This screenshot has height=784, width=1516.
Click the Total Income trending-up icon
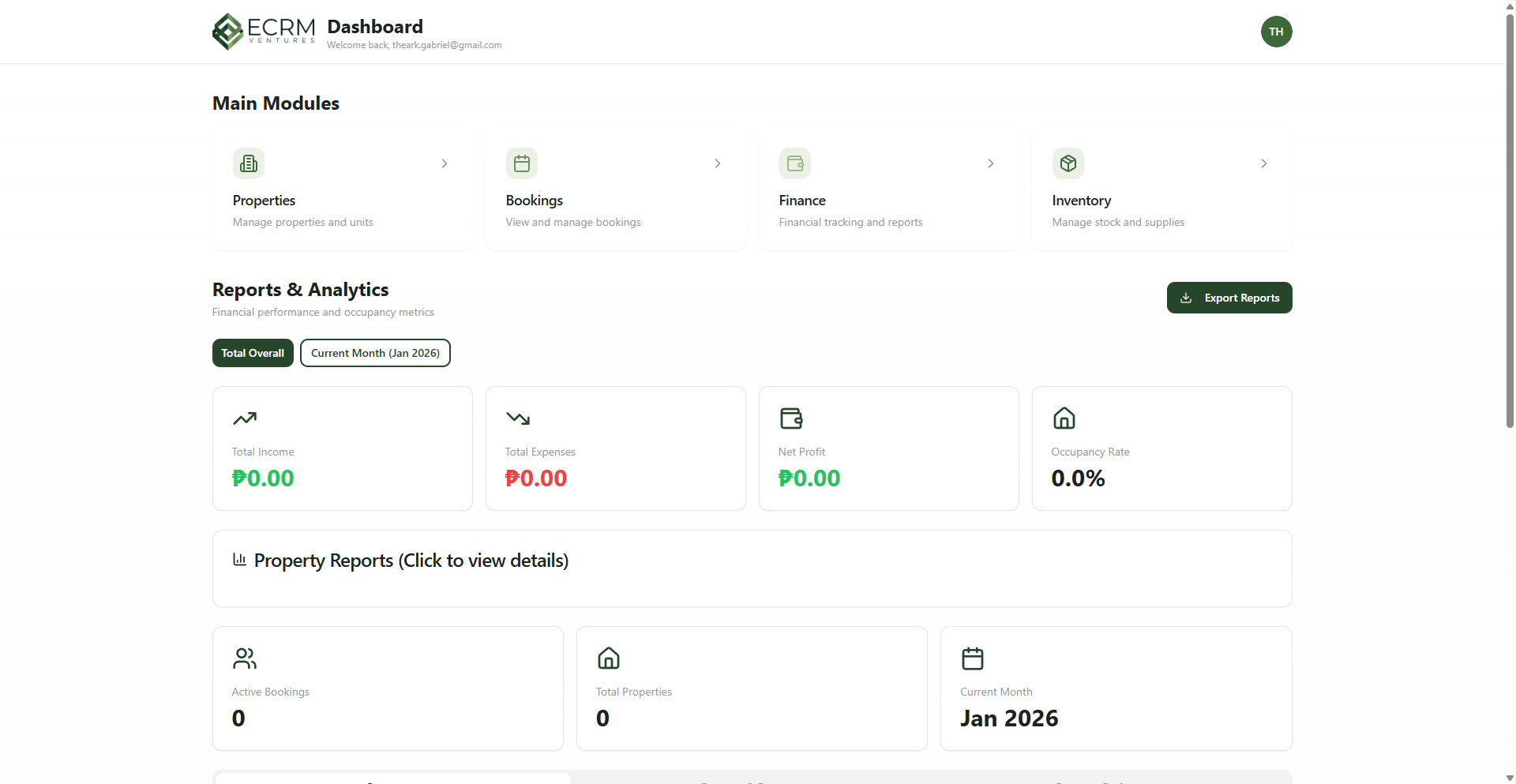tap(245, 418)
